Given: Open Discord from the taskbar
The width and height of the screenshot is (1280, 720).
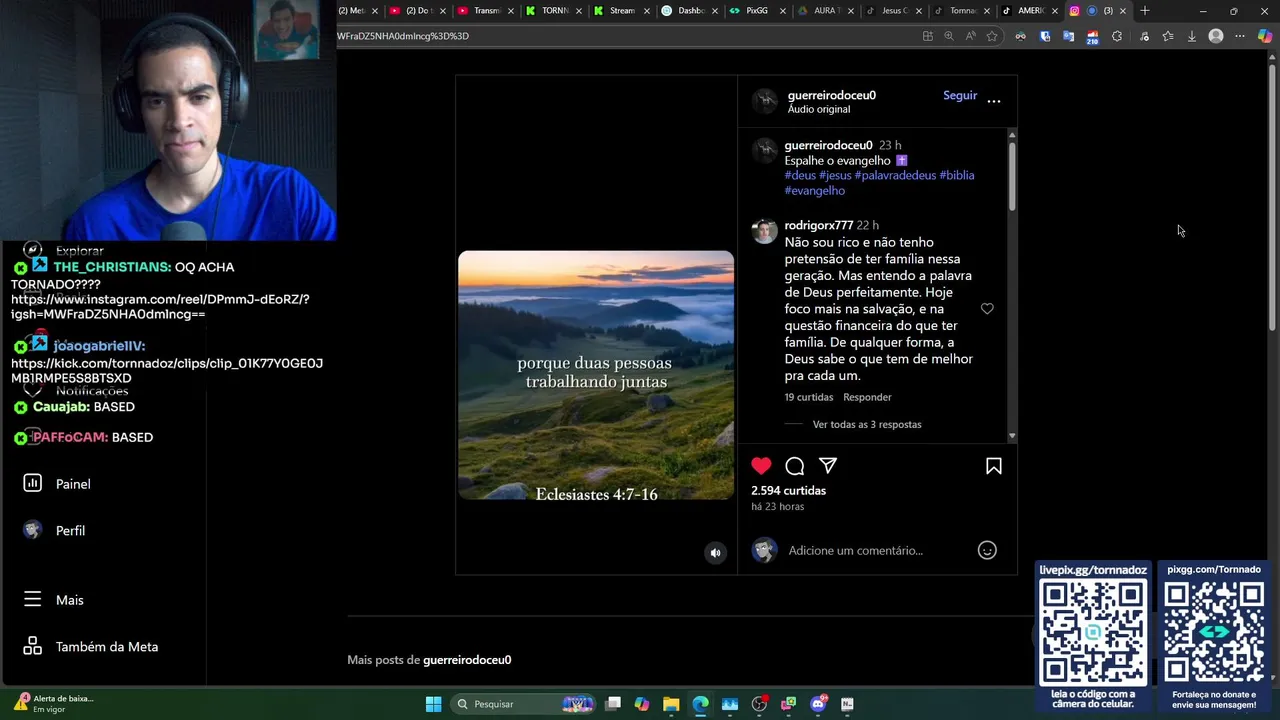Looking at the screenshot, I should tap(818, 704).
